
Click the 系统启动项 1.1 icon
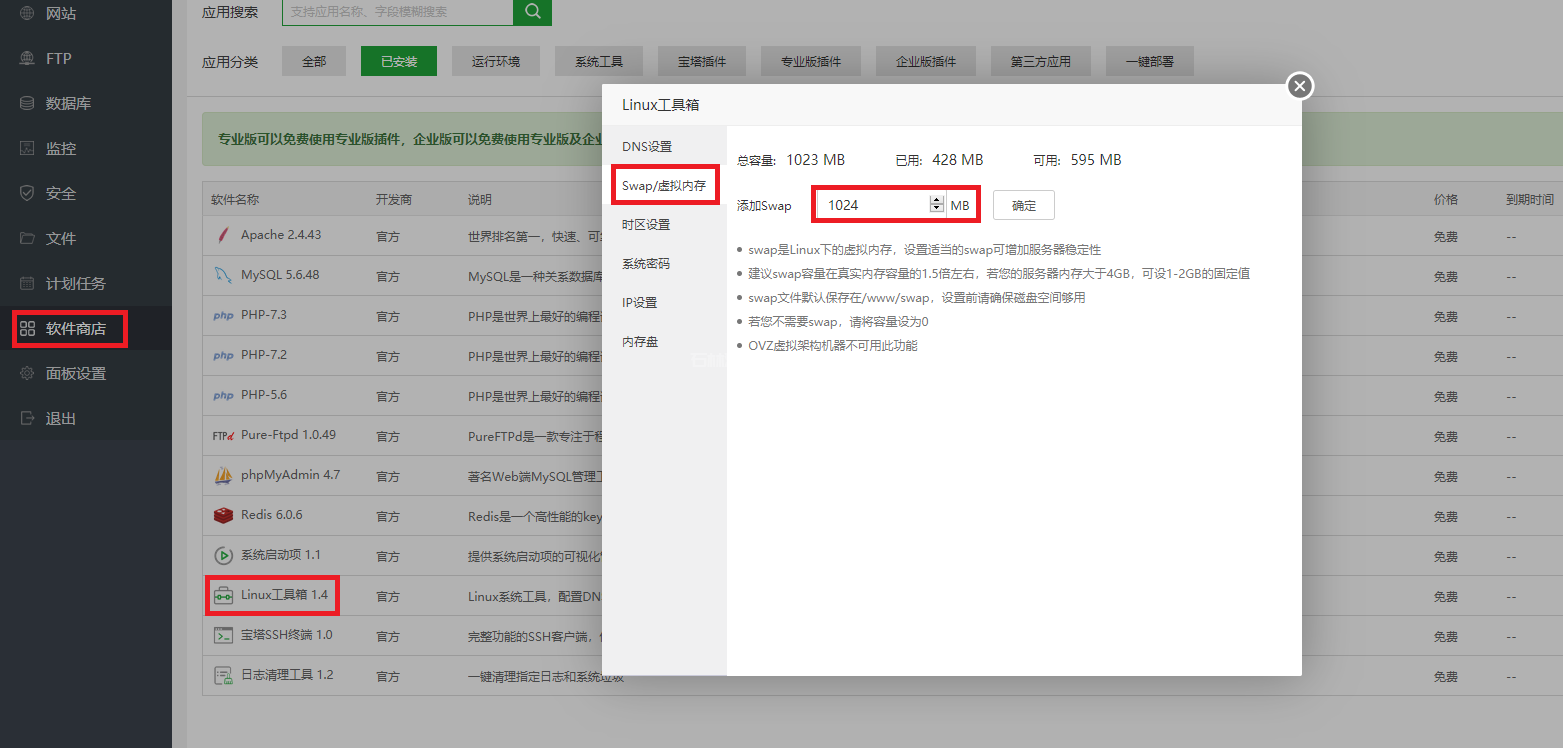pos(222,556)
